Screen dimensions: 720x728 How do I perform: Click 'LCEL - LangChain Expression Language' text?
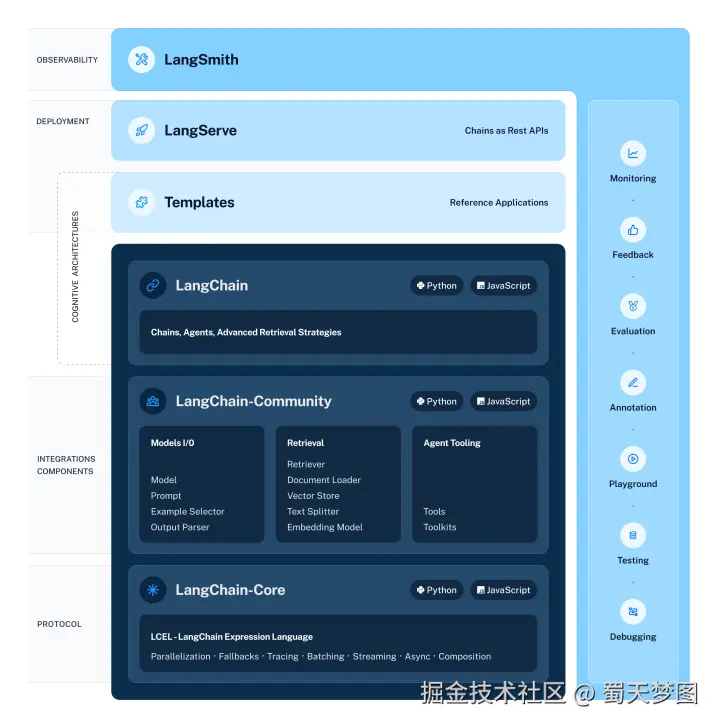tap(232, 637)
